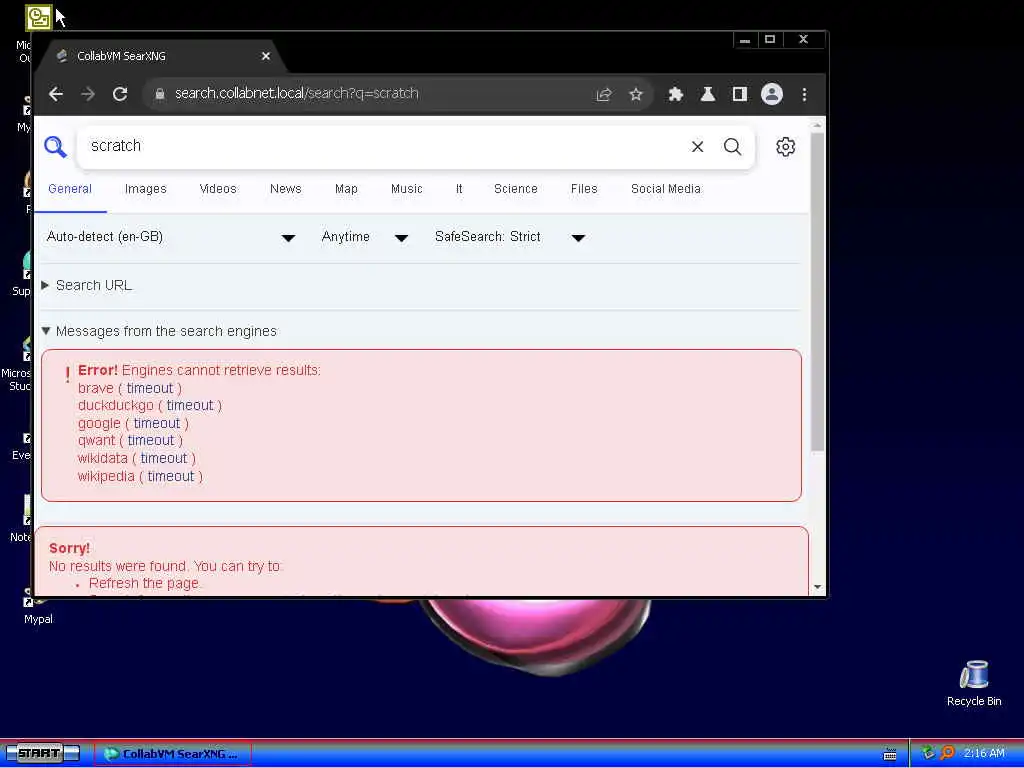This screenshot has height=768, width=1024.
Task: Click the duckduckgo engine link
Action: pos(116,406)
